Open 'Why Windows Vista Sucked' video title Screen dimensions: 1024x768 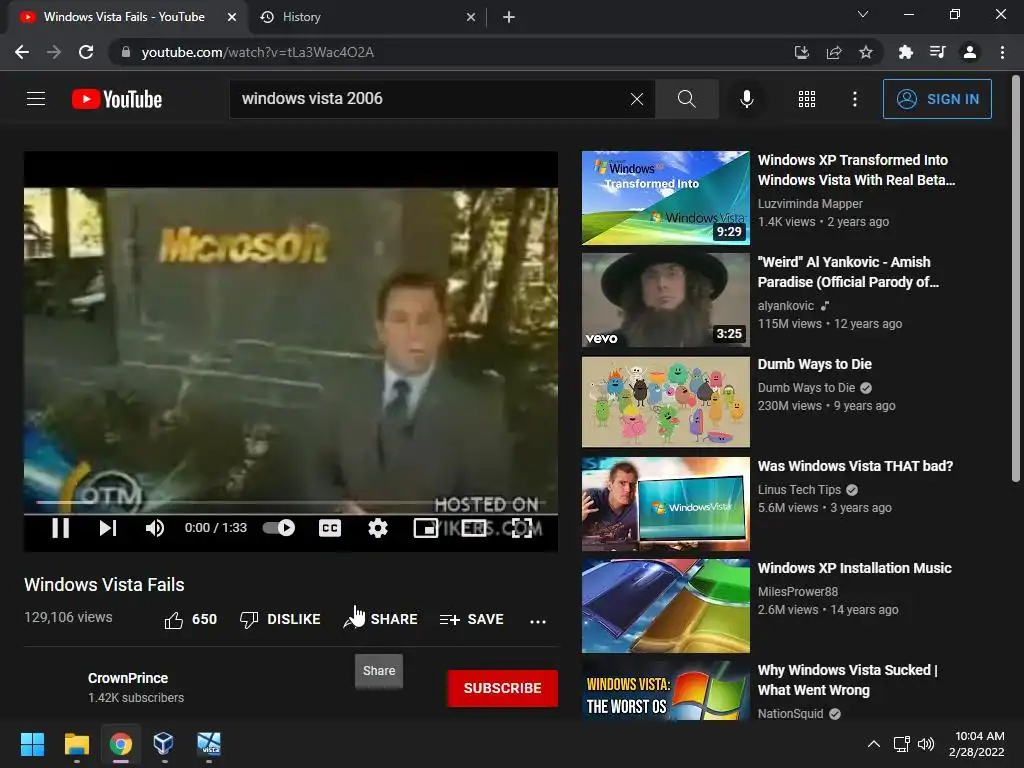click(848, 680)
